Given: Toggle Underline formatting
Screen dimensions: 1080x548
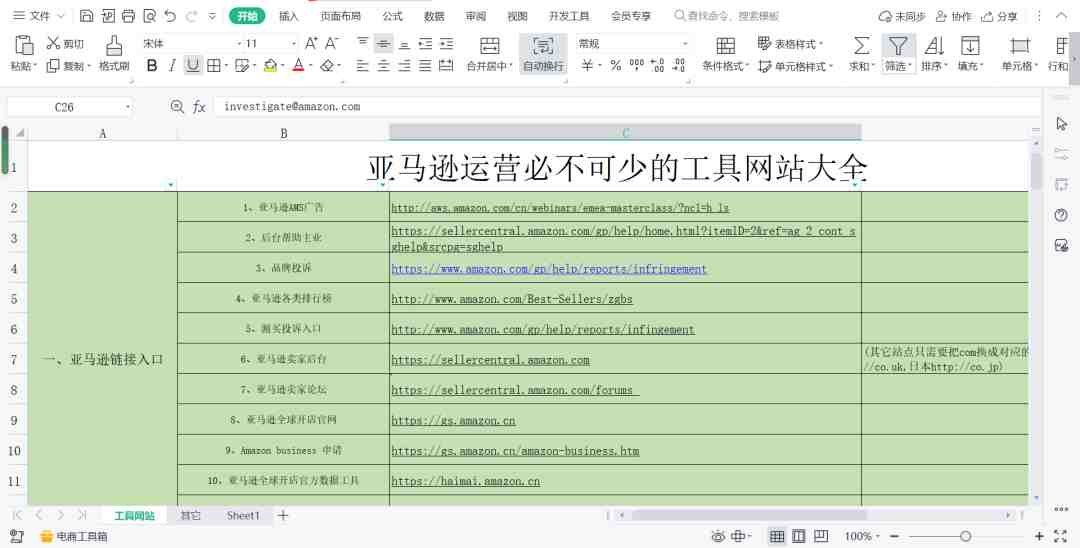Looking at the screenshot, I should [193, 65].
